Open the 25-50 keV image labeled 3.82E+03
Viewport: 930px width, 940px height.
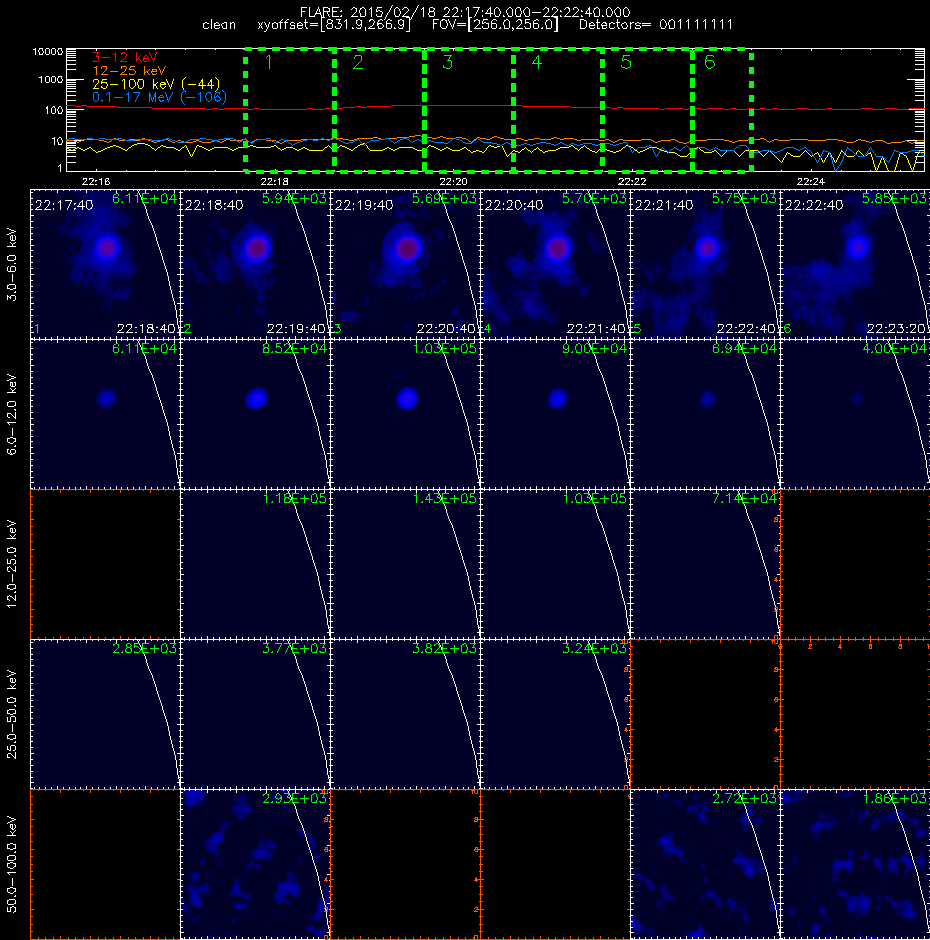(x=405, y=714)
